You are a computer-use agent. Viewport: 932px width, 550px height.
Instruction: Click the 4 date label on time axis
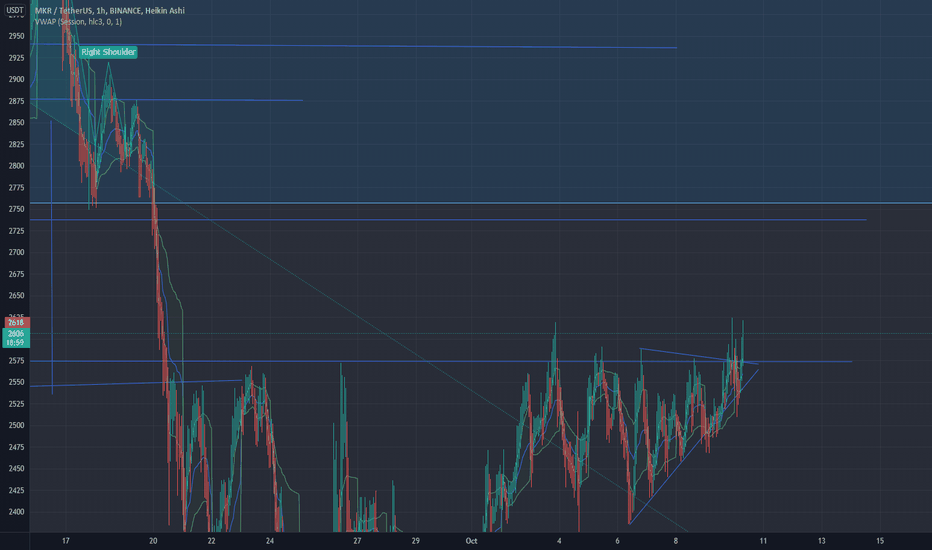point(559,541)
